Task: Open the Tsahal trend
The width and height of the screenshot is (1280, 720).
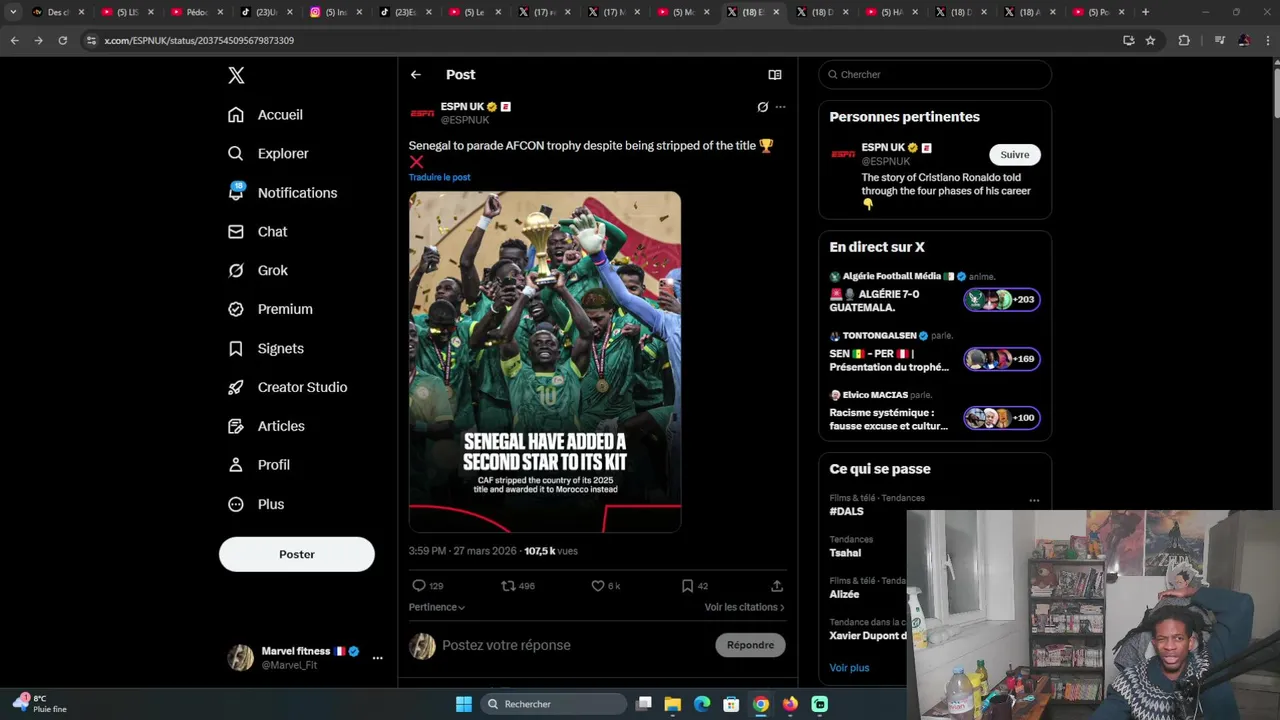Action: [845, 553]
